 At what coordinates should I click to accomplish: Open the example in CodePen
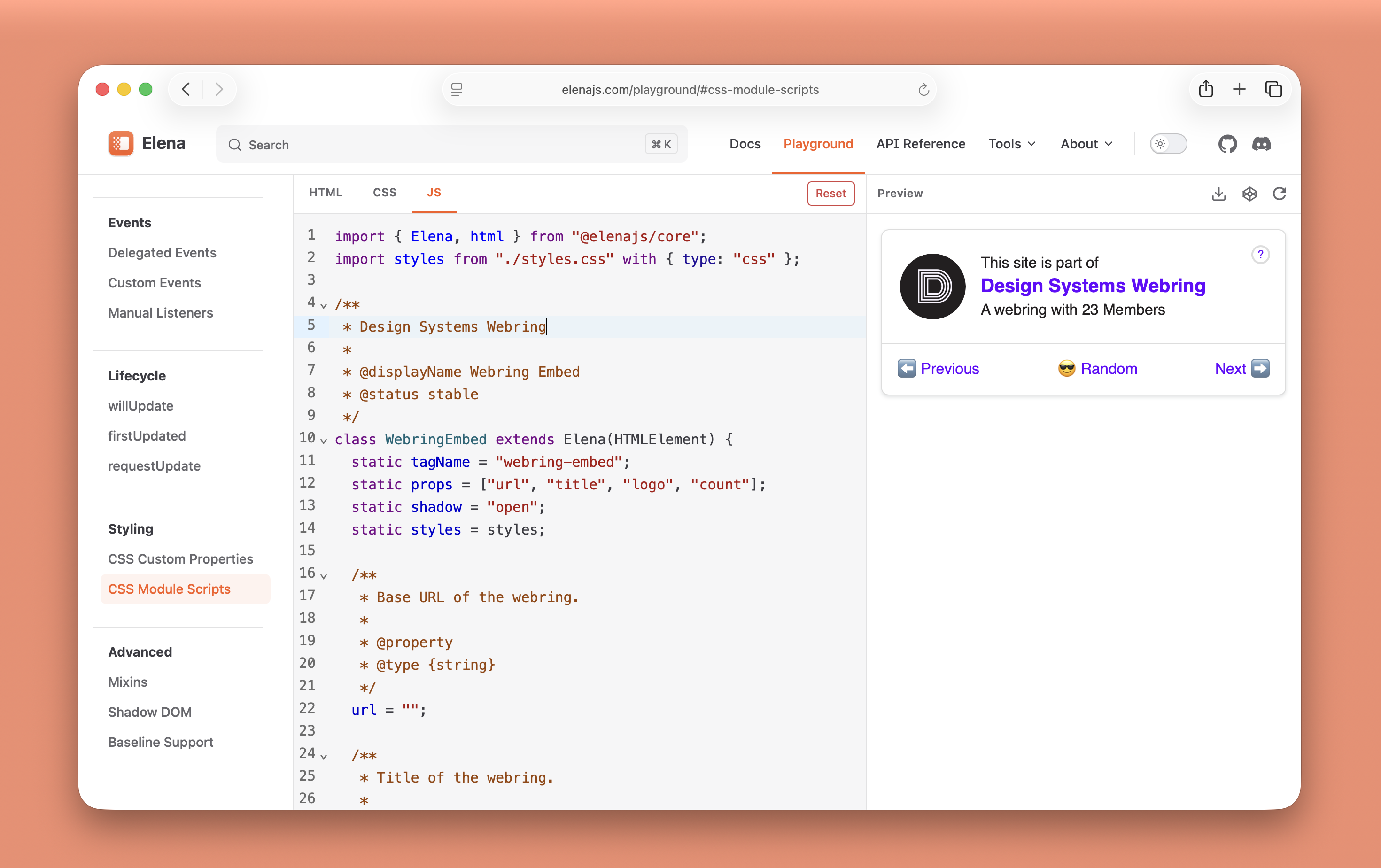click(x=1249, y=194)
